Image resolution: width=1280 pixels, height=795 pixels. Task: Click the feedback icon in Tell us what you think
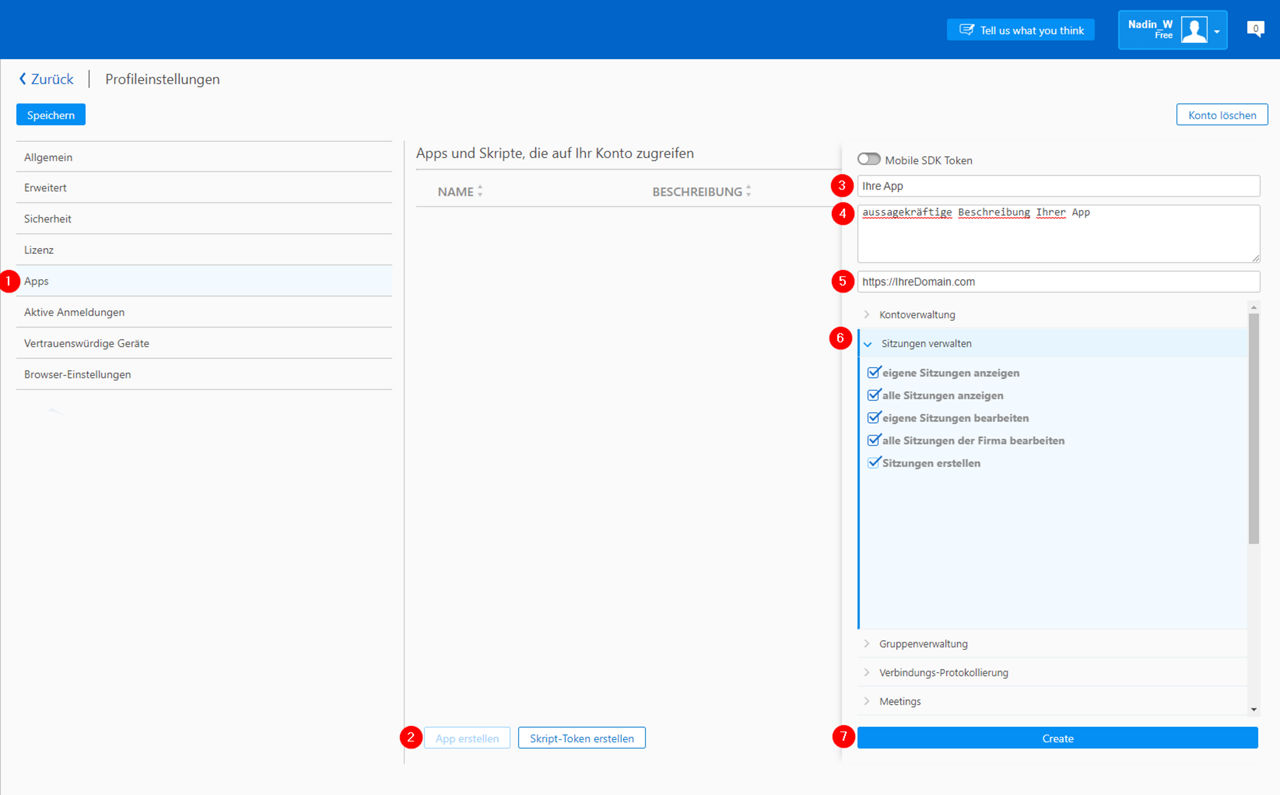tap(966, 30)
